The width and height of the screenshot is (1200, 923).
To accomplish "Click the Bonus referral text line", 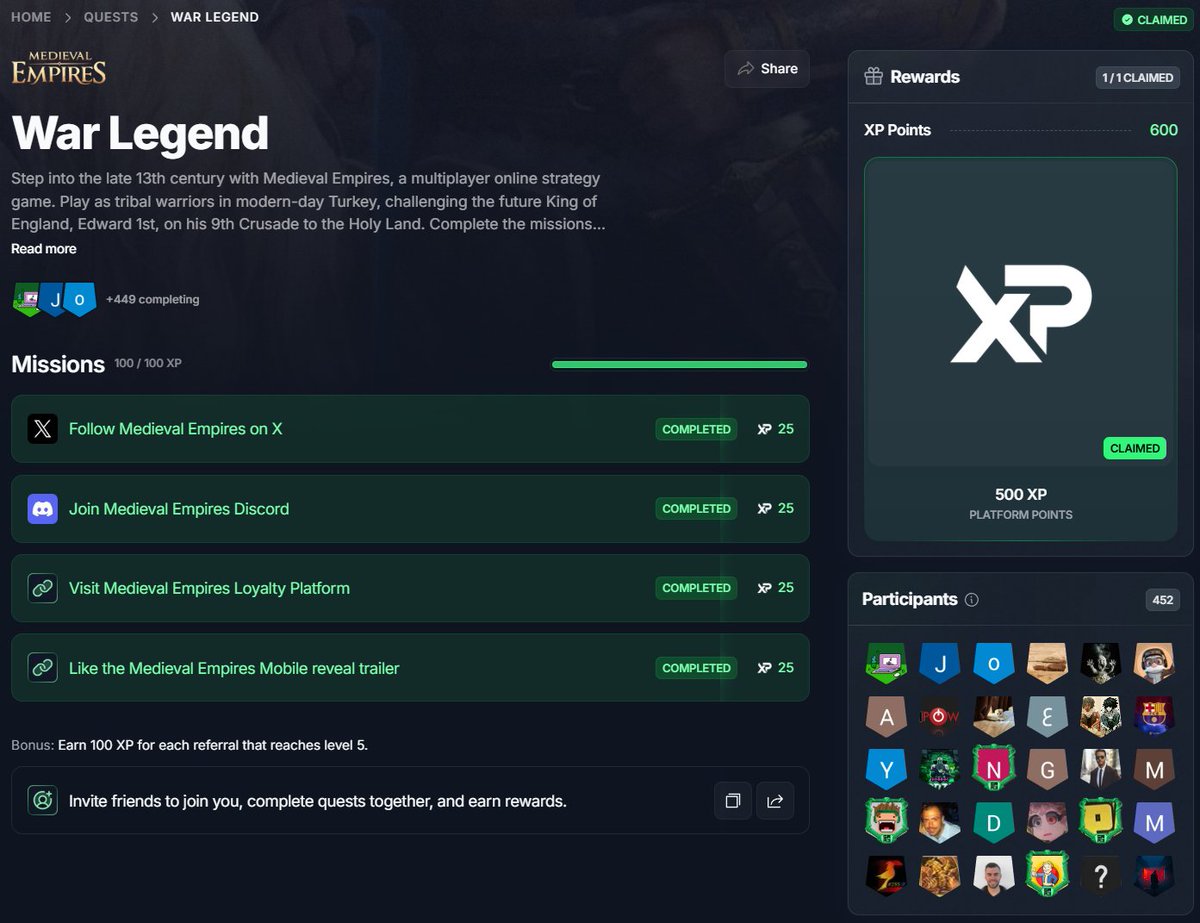I will [x=189, y=745].
